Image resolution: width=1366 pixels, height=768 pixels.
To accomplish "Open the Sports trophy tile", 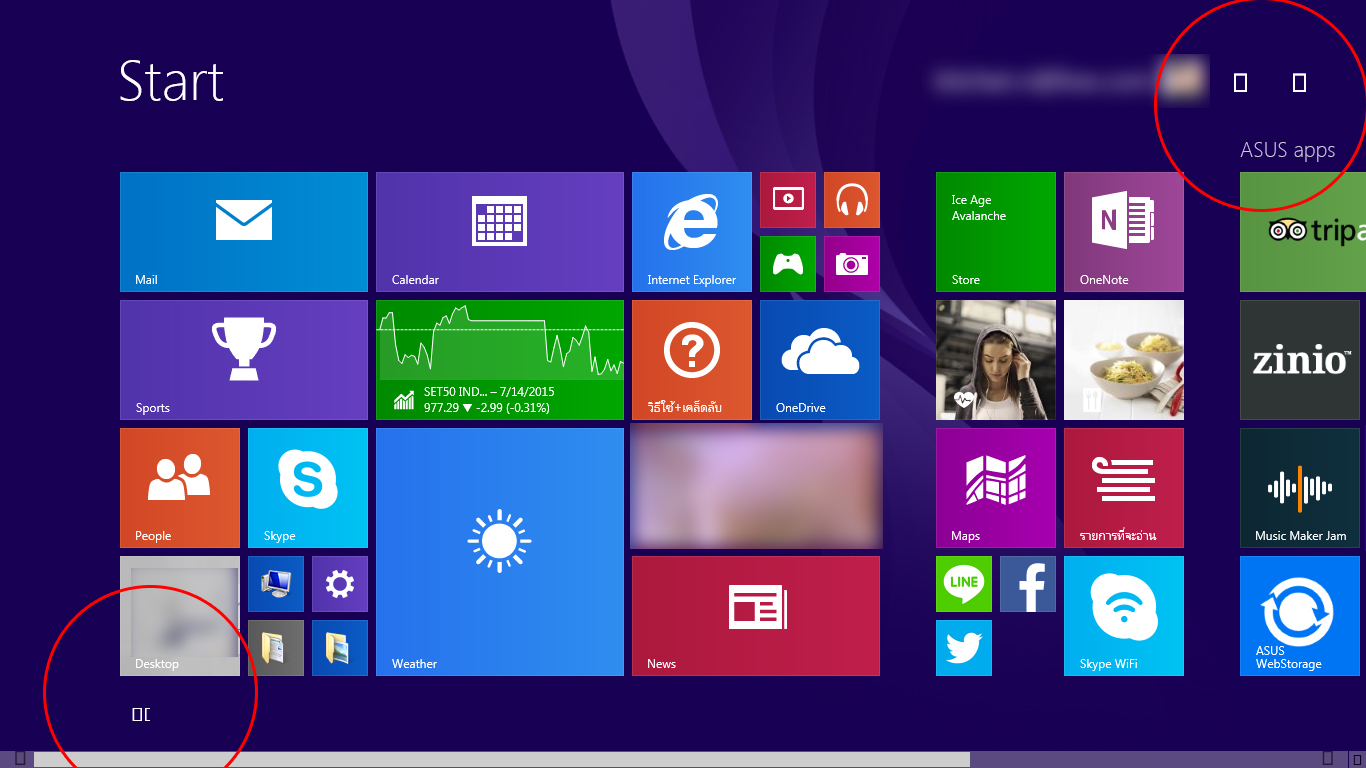I will click(x=244, y=360).
